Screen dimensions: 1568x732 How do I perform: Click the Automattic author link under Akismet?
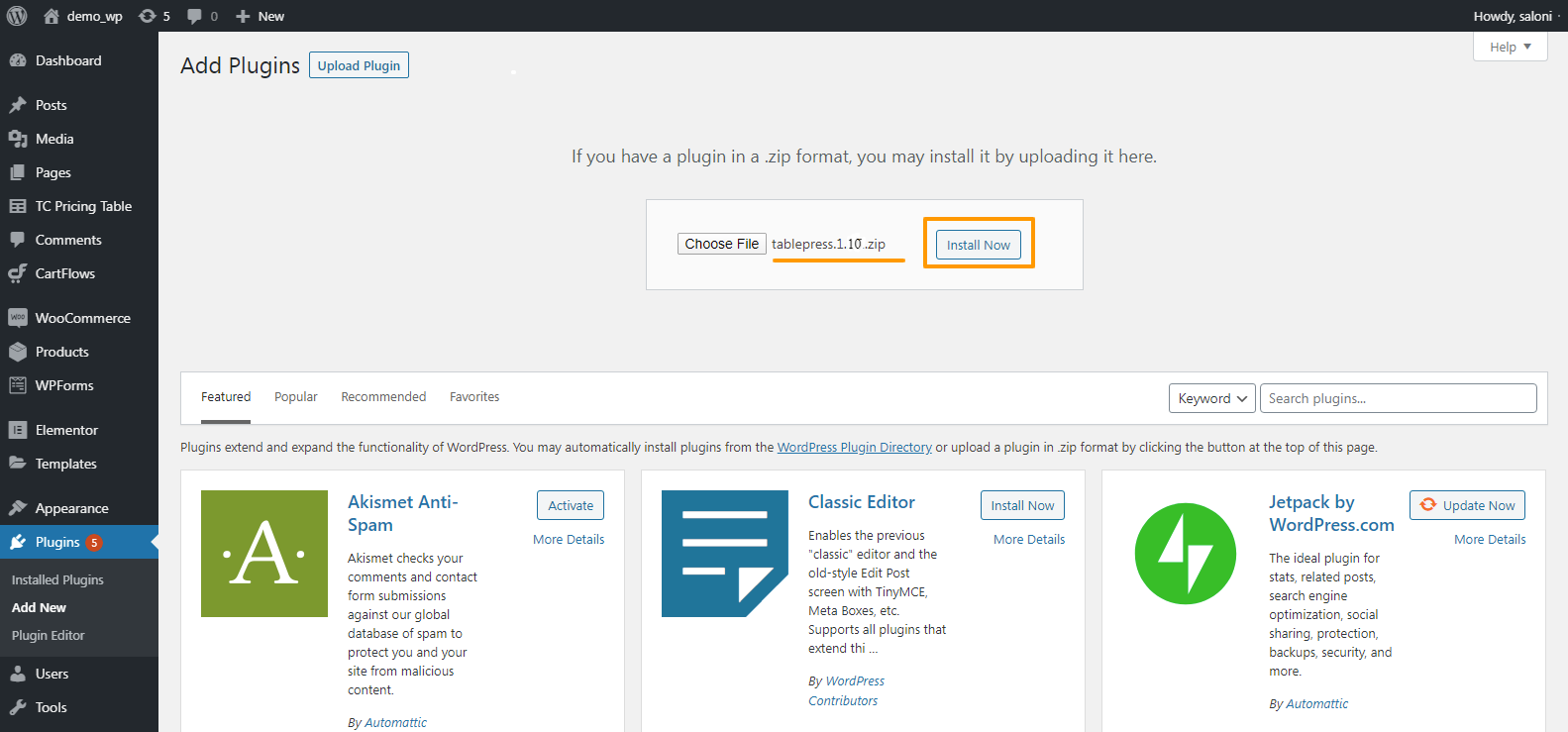pyautogui.click(x=395, y=723)
